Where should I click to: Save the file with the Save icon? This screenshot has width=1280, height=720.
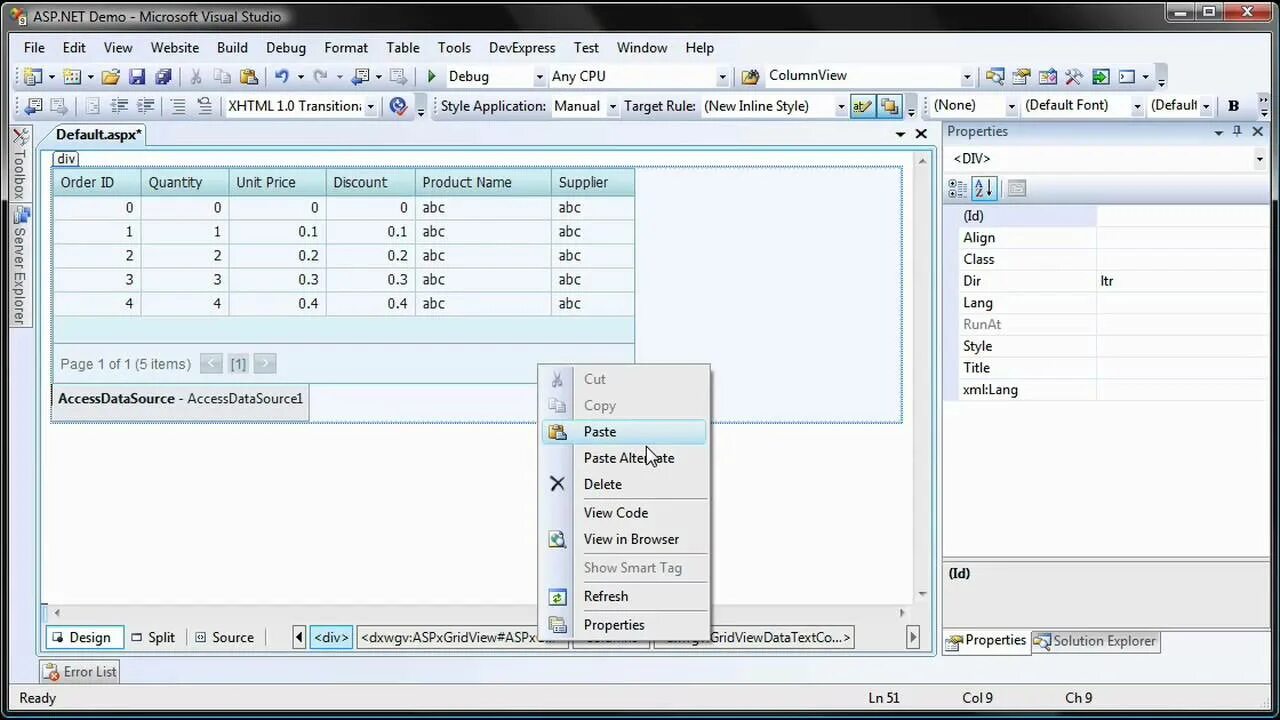coord(137,76)
